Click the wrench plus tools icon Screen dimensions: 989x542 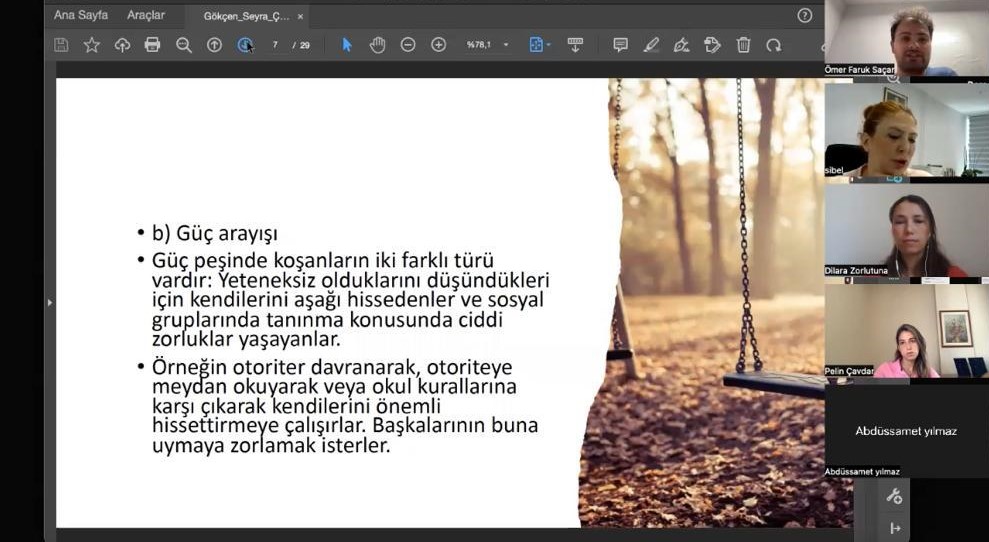[894, 496]
